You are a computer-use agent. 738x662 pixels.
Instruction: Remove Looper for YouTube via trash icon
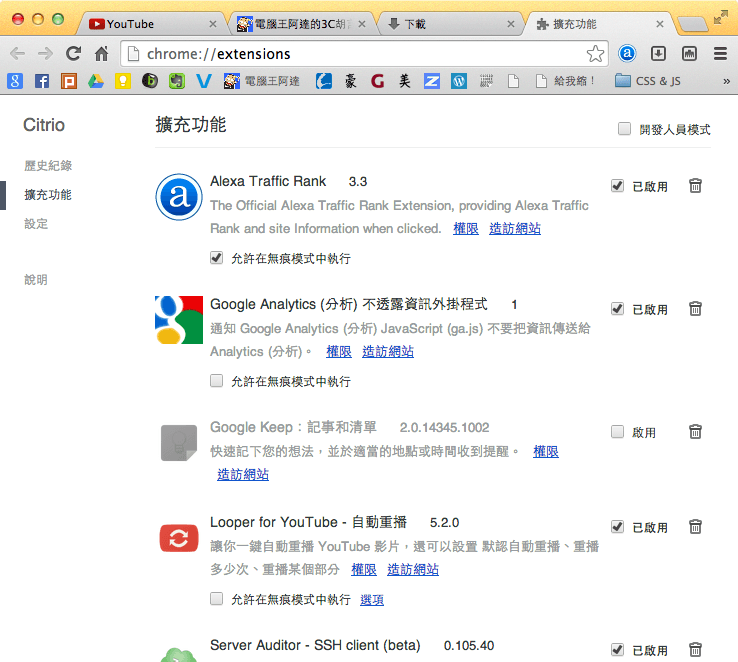click(695, 526)
